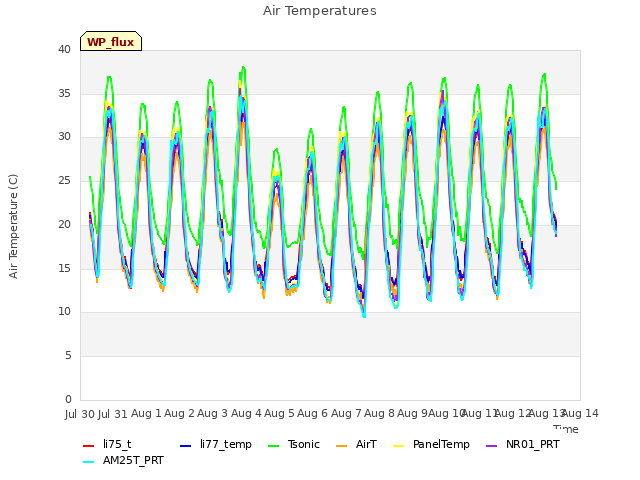Viewport: 640px width, 480px height.
Task: Click the Aug 5 tick label
Action: 279,413
